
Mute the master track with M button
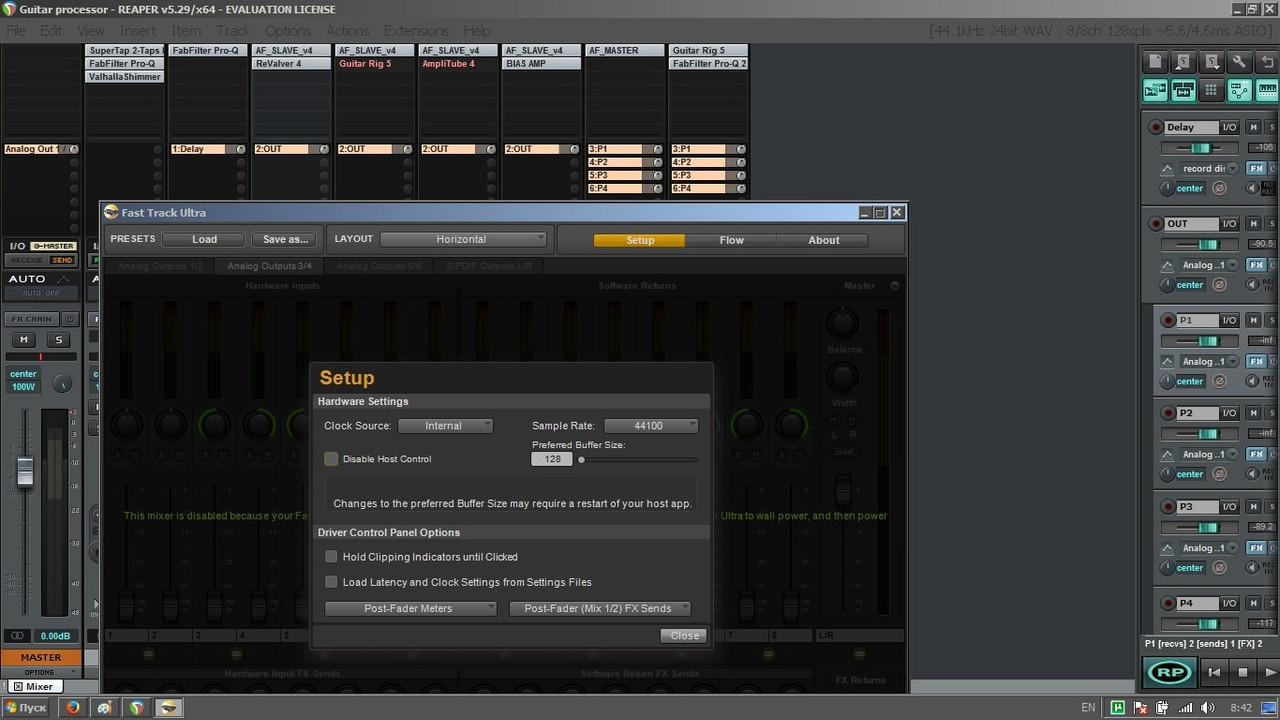point(24,340)
